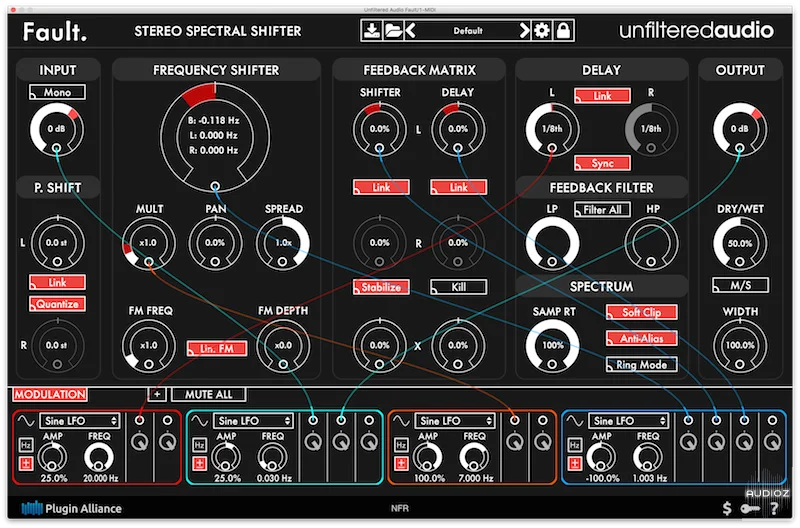This screenshot has width=800, height=528.
Task: Toggle the Mono input switch
Action: click(x=57, y=92)
